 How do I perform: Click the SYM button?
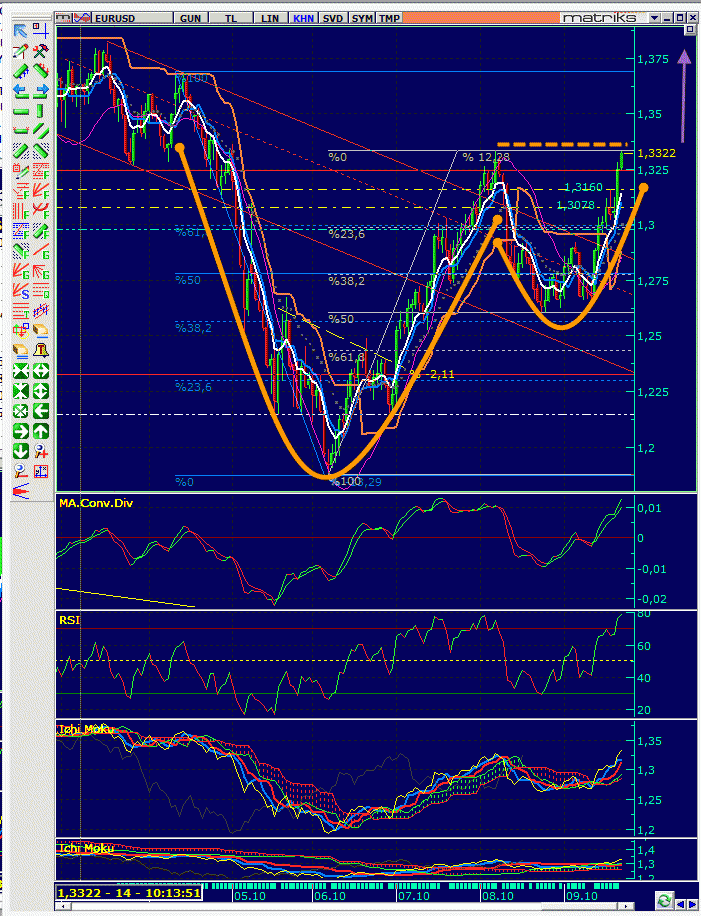click(x=362, y=18)
